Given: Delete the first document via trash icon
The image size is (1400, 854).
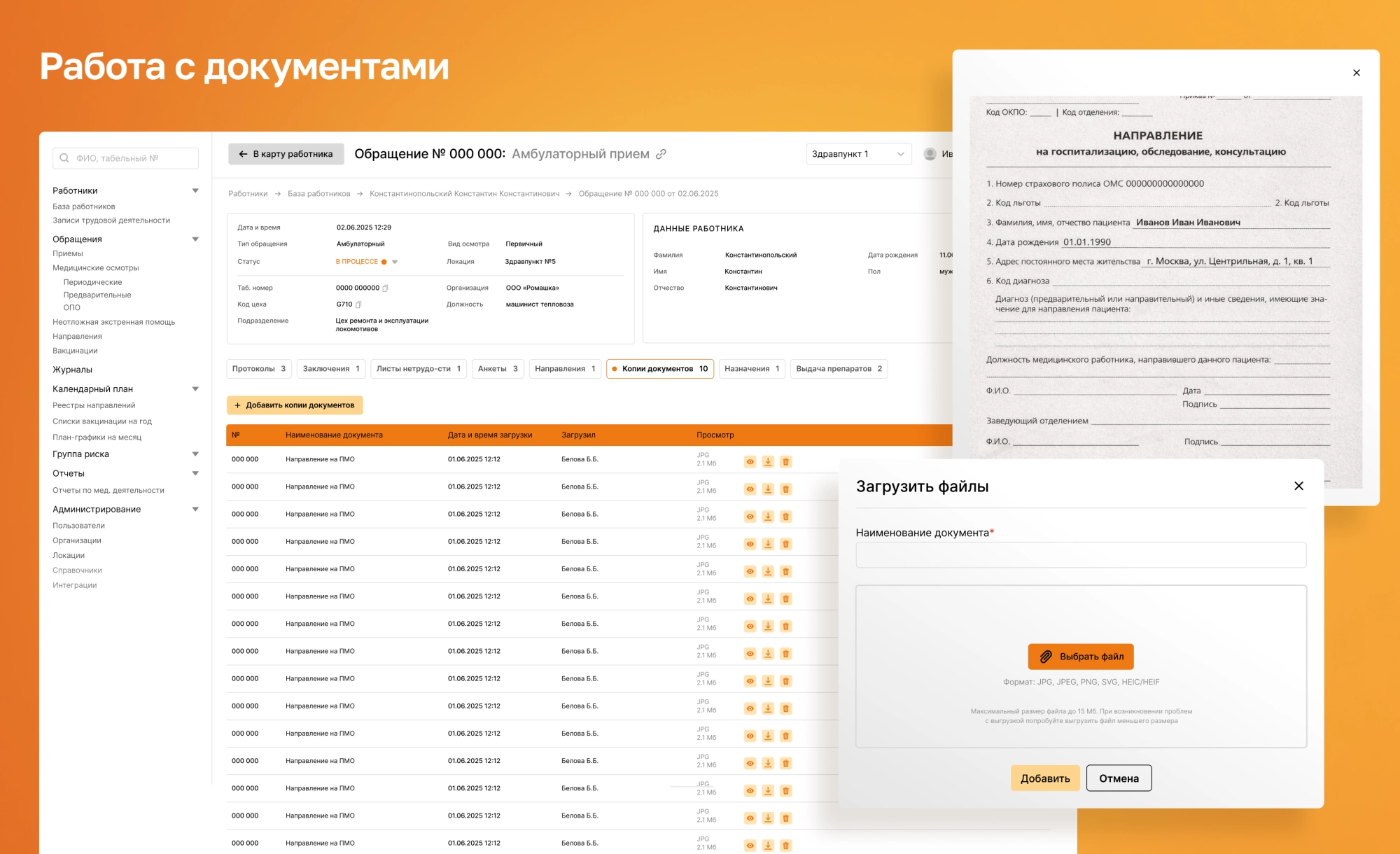Looking at the screenshot, I should click(x=785, y=461).
